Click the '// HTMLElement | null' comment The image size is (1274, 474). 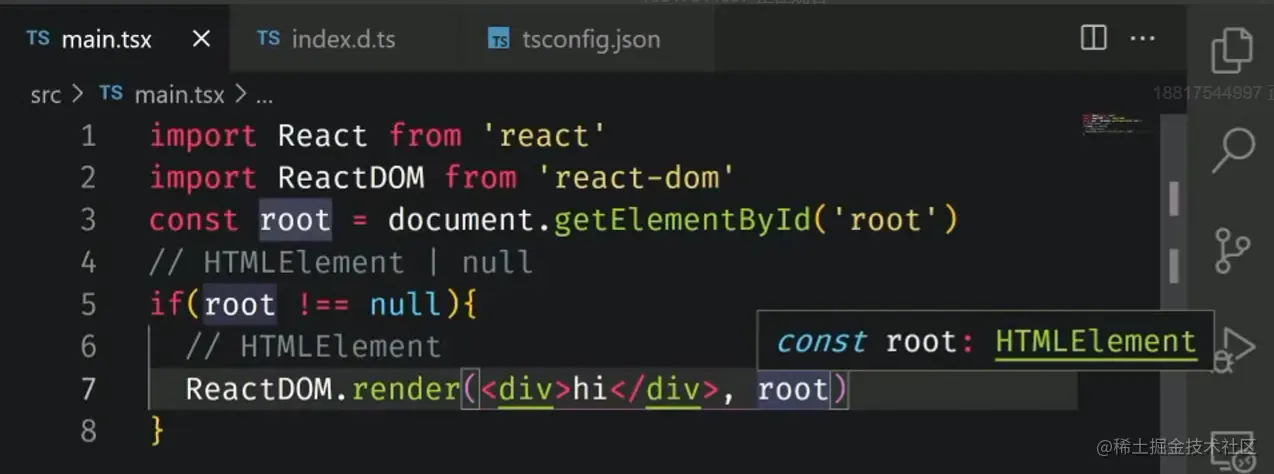coord(341,263)
